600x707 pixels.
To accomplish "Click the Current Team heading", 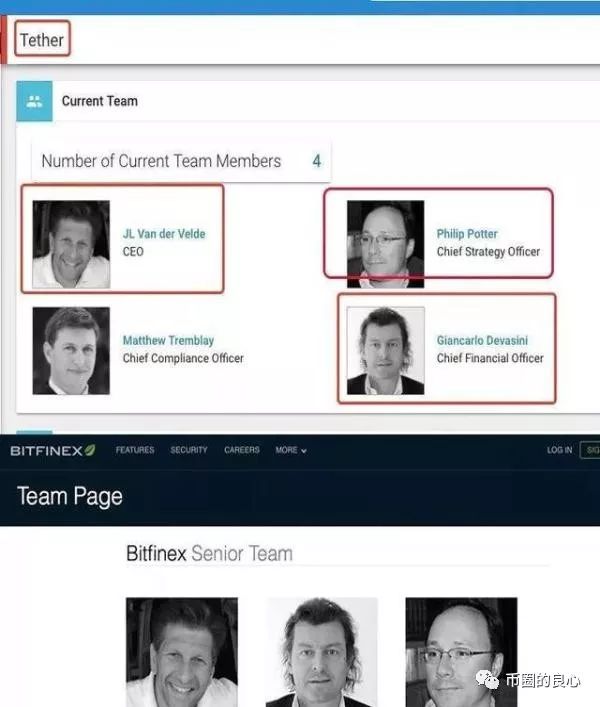I will click(x=100, y=101).
